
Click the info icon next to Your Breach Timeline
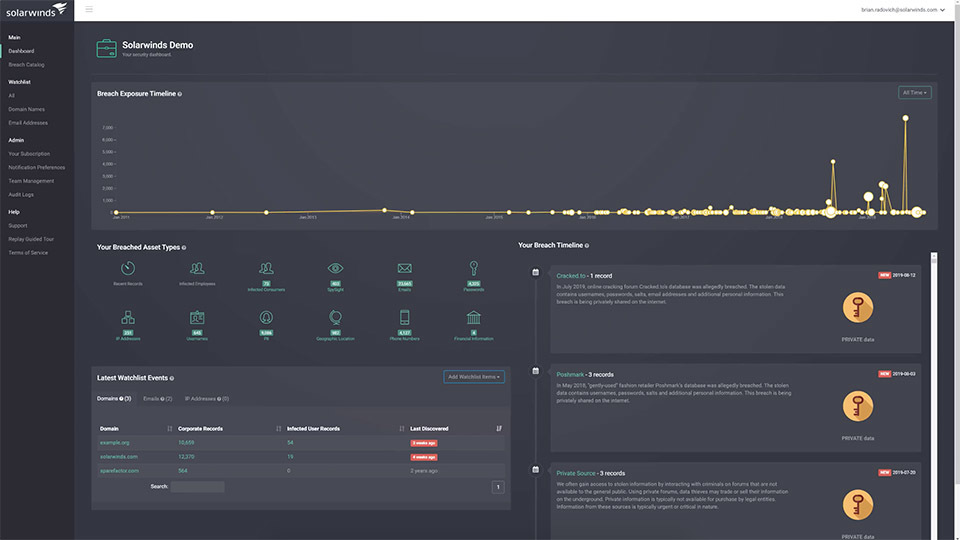click(x=587, y=246)
